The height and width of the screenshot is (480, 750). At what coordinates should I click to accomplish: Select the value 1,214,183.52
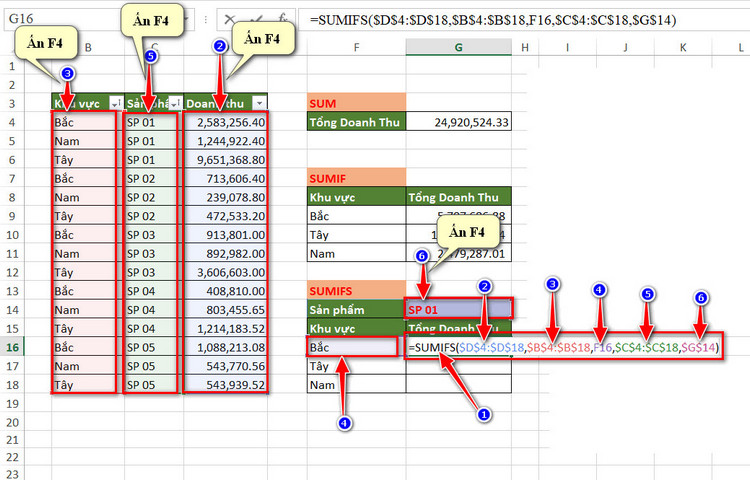(x=225, y=328)
